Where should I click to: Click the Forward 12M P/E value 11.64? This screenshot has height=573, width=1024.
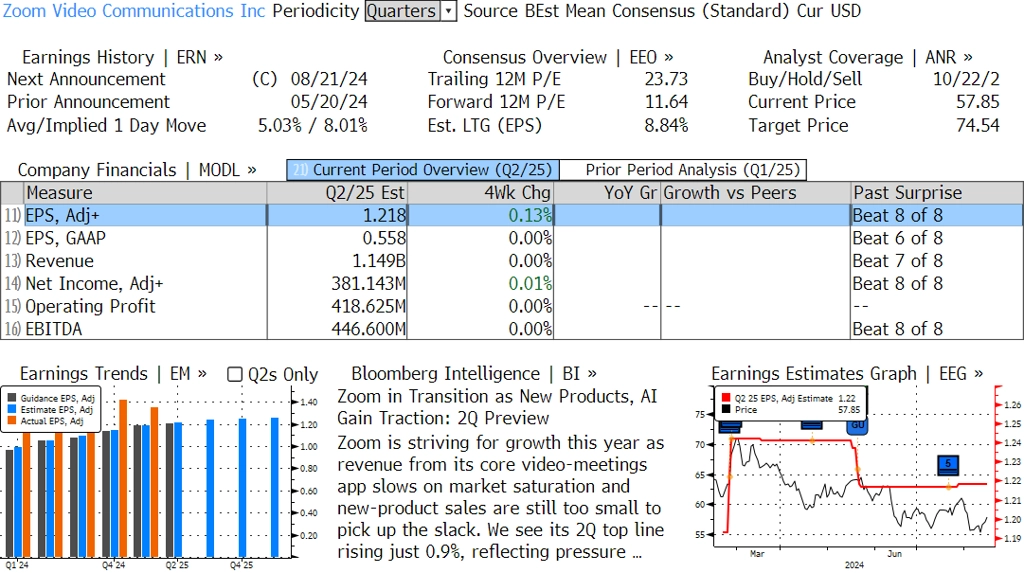[x=666, y=103]
